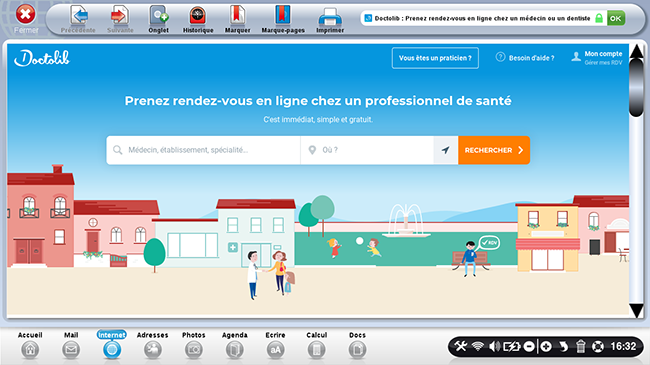Click the geolocation arrow icon
Image resolution: width=650 pixels, height=365 pixels.
(x=446, y=150)
